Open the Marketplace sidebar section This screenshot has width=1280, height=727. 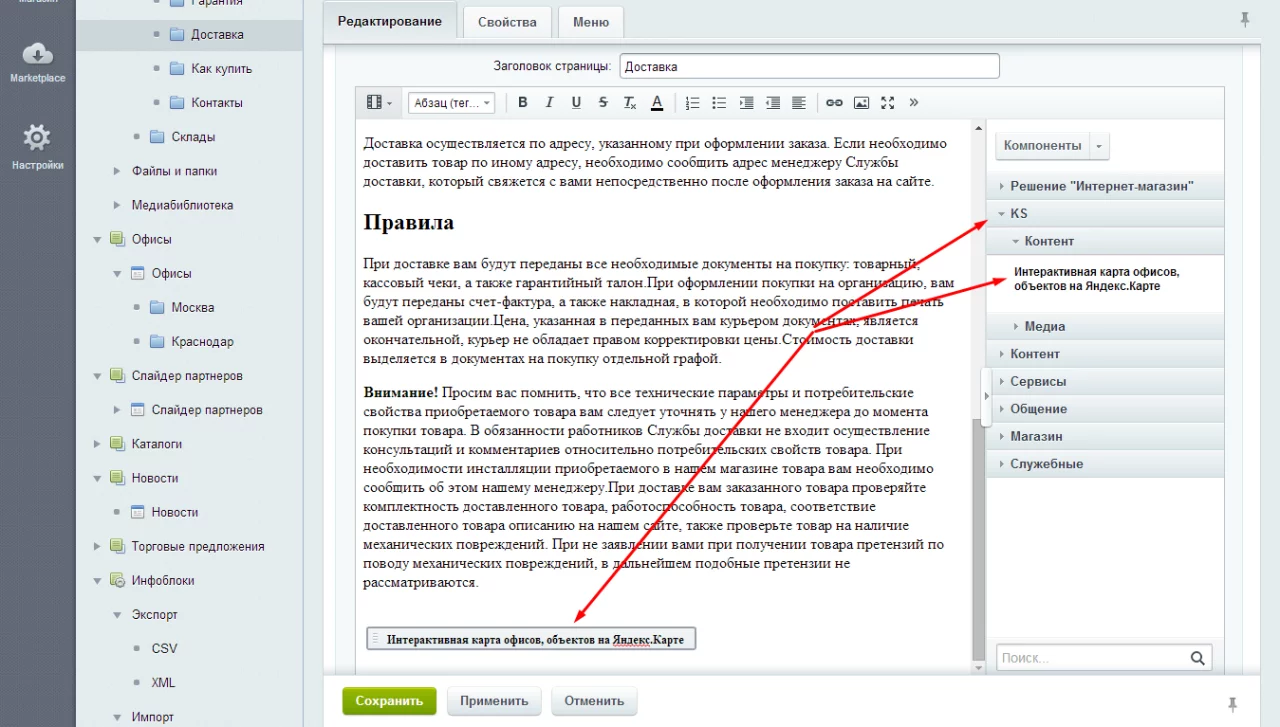click(x=37, y=62)
